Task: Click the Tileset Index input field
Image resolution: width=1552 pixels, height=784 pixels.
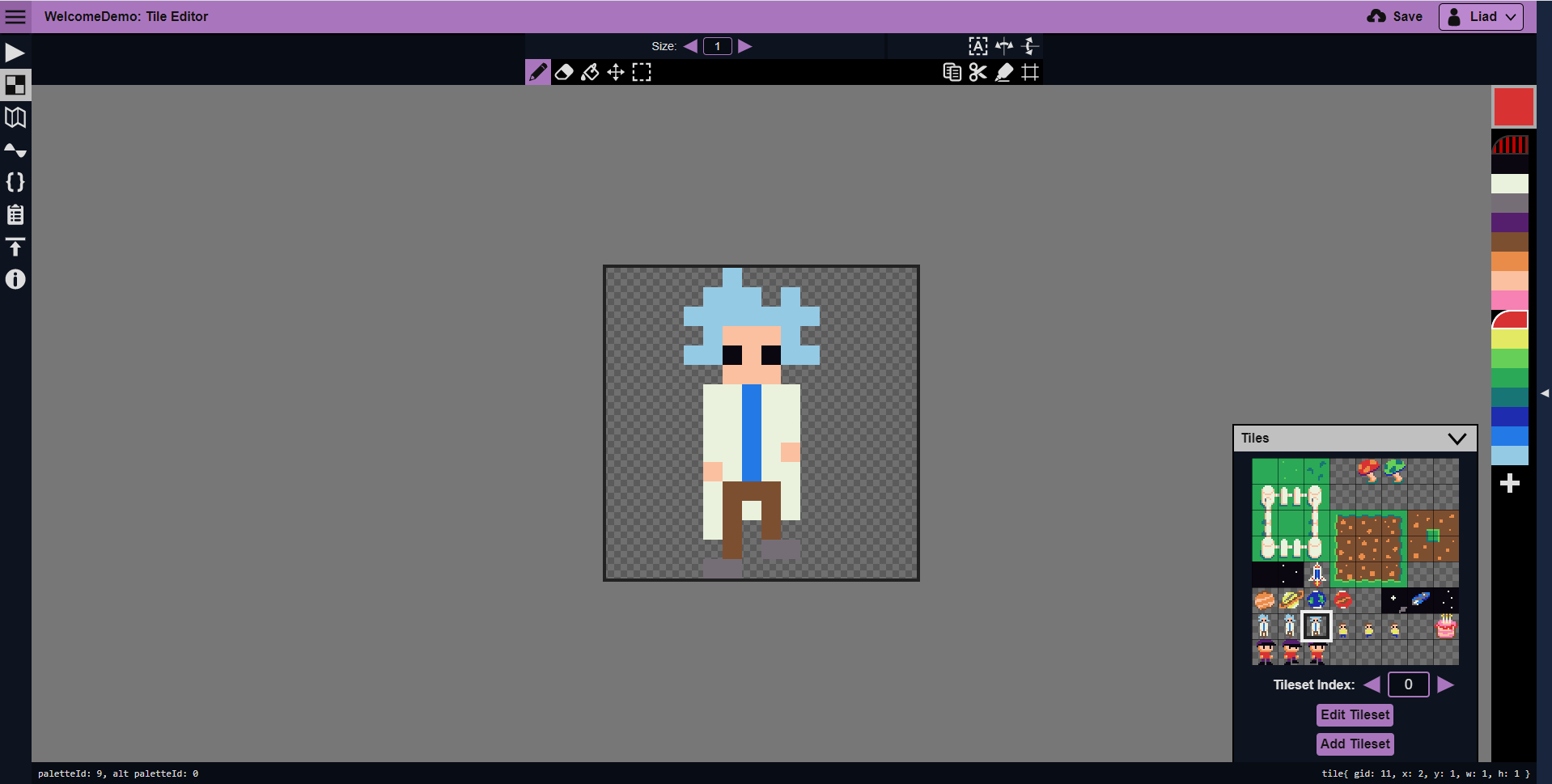Action: click(x=1409, y=684)
